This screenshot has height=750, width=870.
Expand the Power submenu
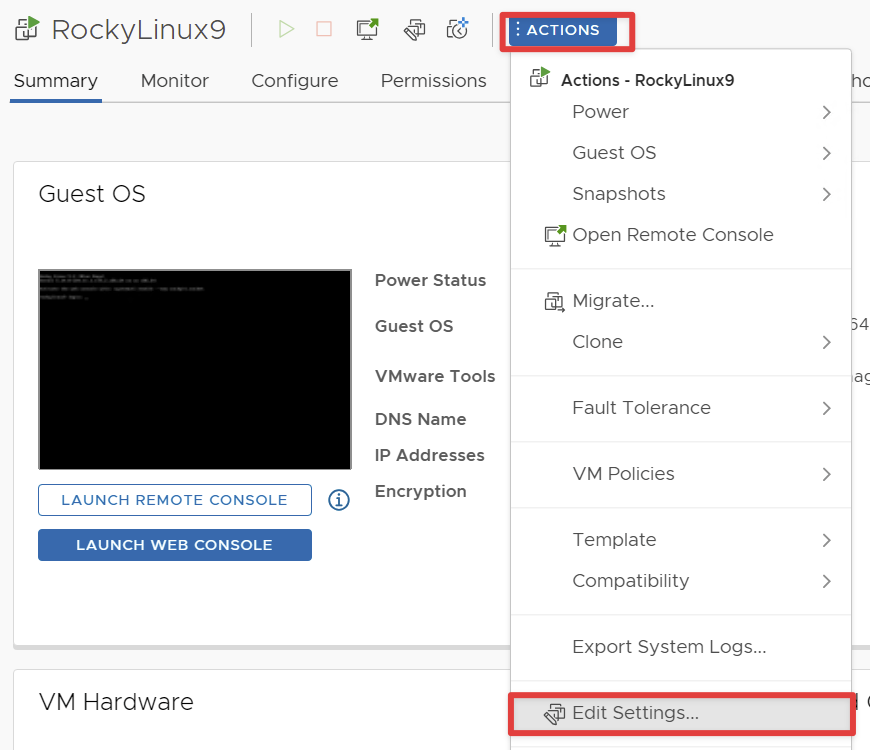click(x=826, y=112)
